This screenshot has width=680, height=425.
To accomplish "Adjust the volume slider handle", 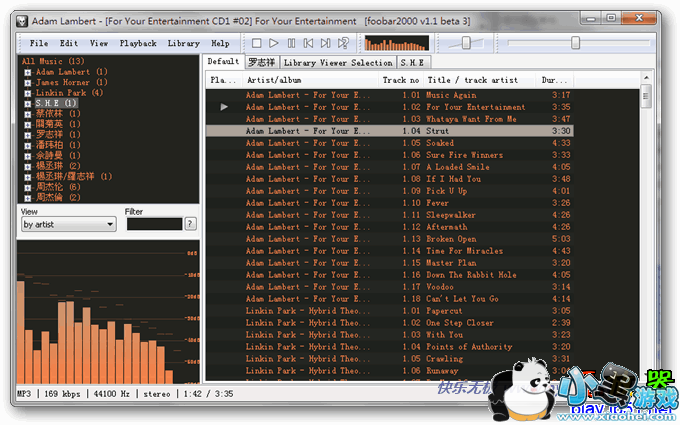I will click(x=466, y=42).
